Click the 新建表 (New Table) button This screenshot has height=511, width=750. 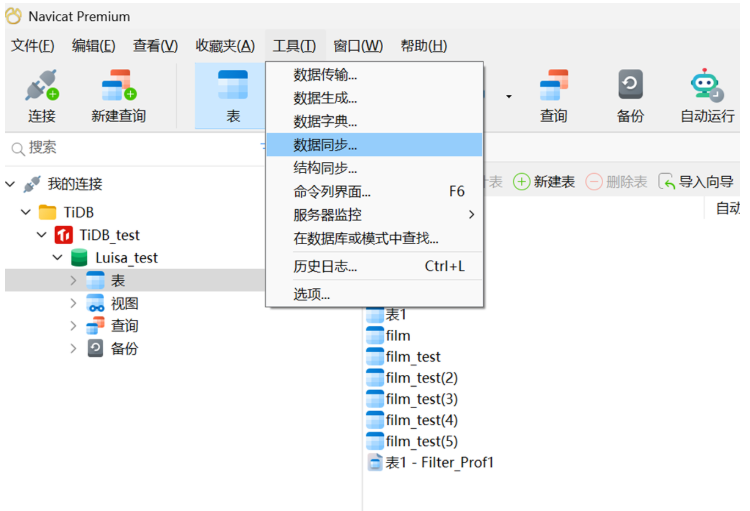pyautogui.click(x=544, y=181)
